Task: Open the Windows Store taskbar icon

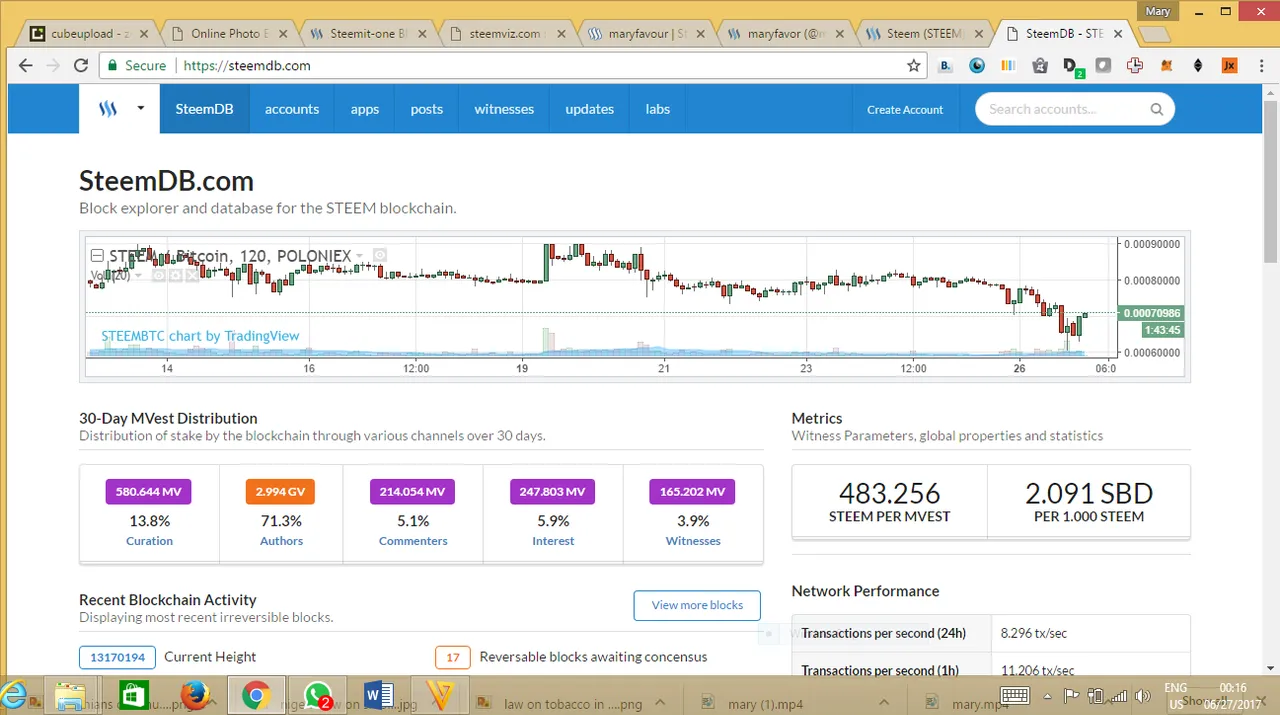Action: click(x=133, y=695)
